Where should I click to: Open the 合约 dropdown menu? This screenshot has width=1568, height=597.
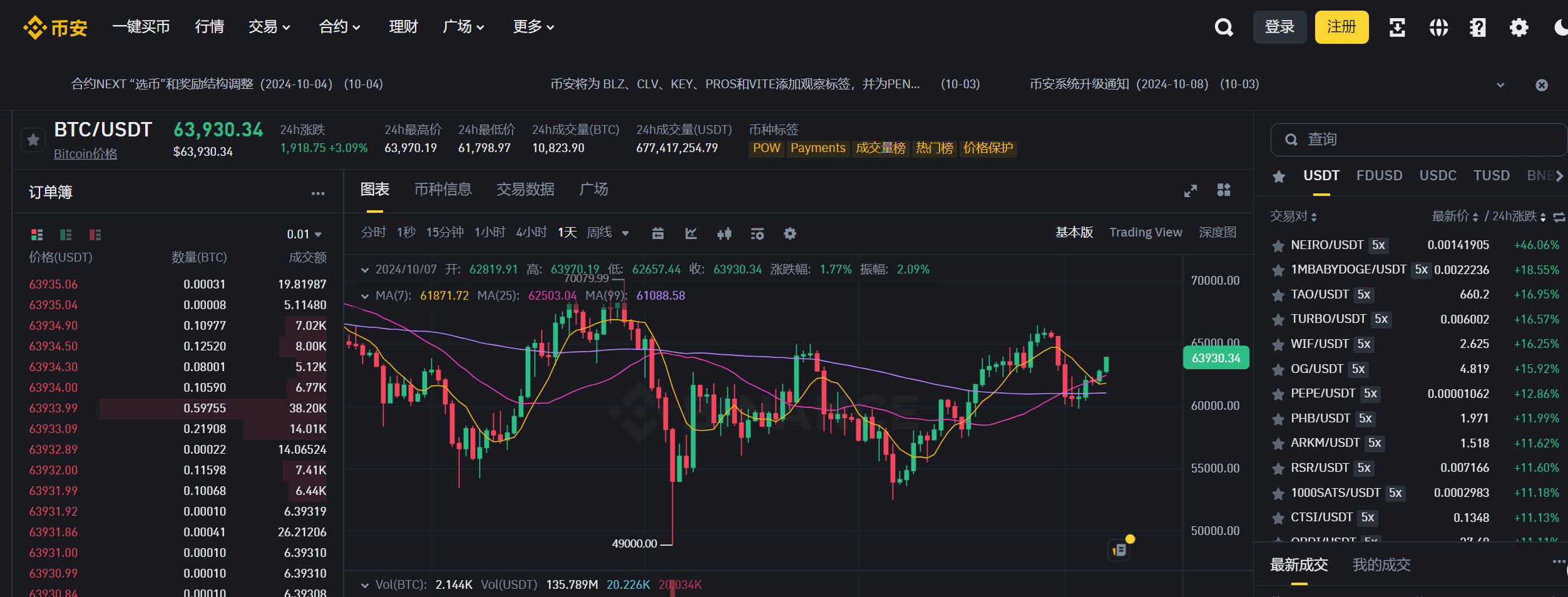(x=340, y=27)
